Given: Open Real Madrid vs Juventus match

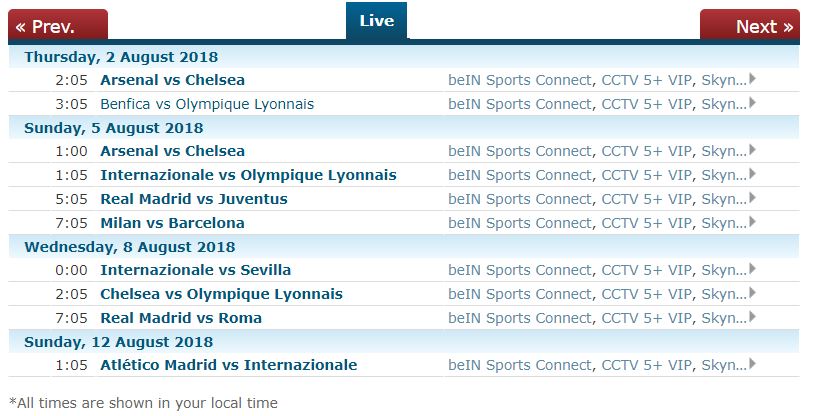Looking at the screenshot, I should click(194, 199).
